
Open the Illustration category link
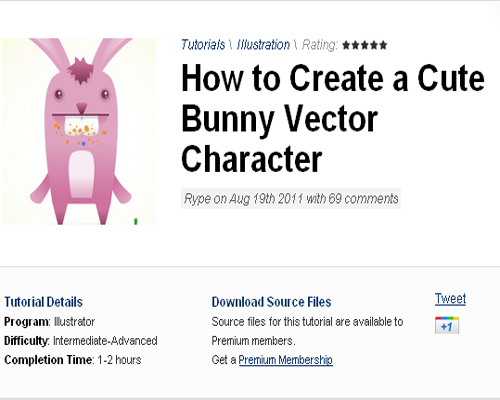[x=263, y=45]
